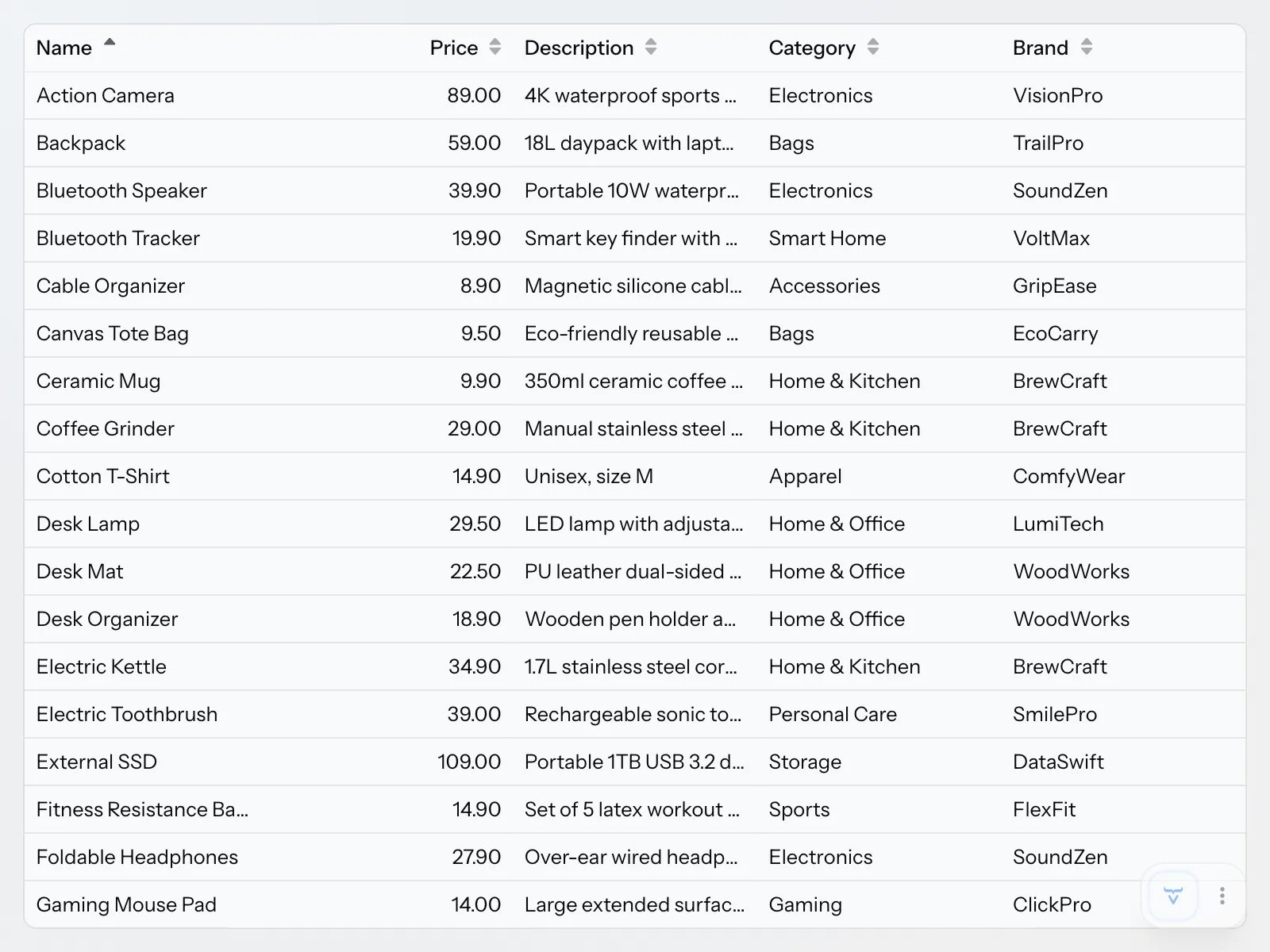Open the floating blue widget icon
The width and height of the screenshot is (1270, 952).
click(1173, 896)
